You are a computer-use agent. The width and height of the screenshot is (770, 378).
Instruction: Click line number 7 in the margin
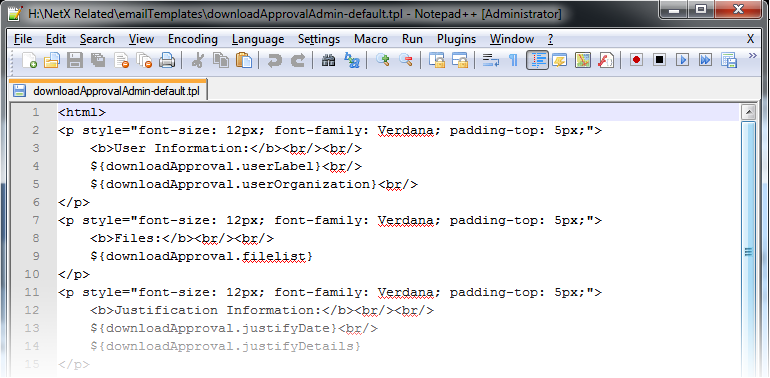pyautogui.click(x=35, y=220)
